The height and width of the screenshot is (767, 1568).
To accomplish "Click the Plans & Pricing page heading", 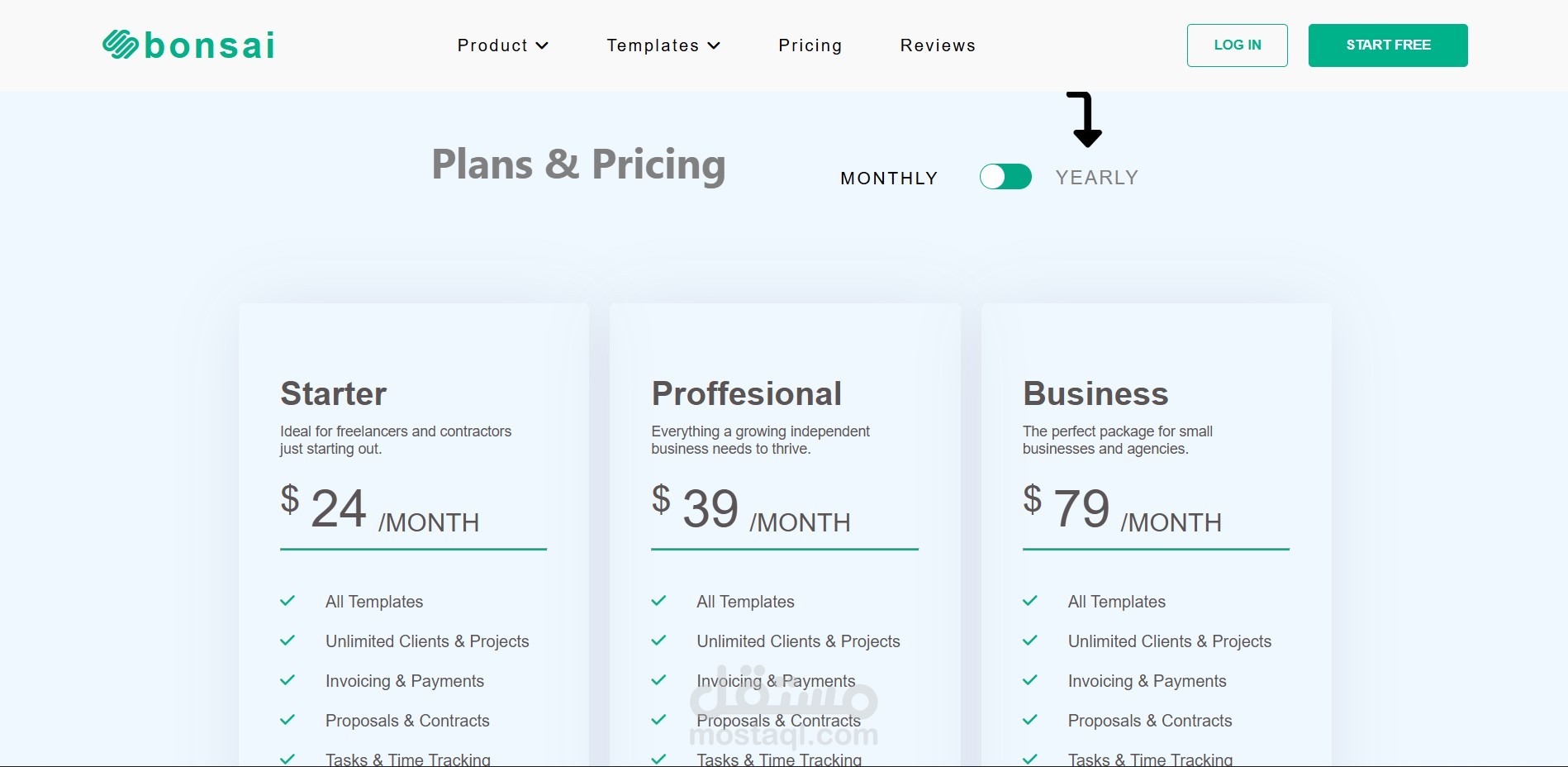I will pyautogui.click(x=577, y=164).
